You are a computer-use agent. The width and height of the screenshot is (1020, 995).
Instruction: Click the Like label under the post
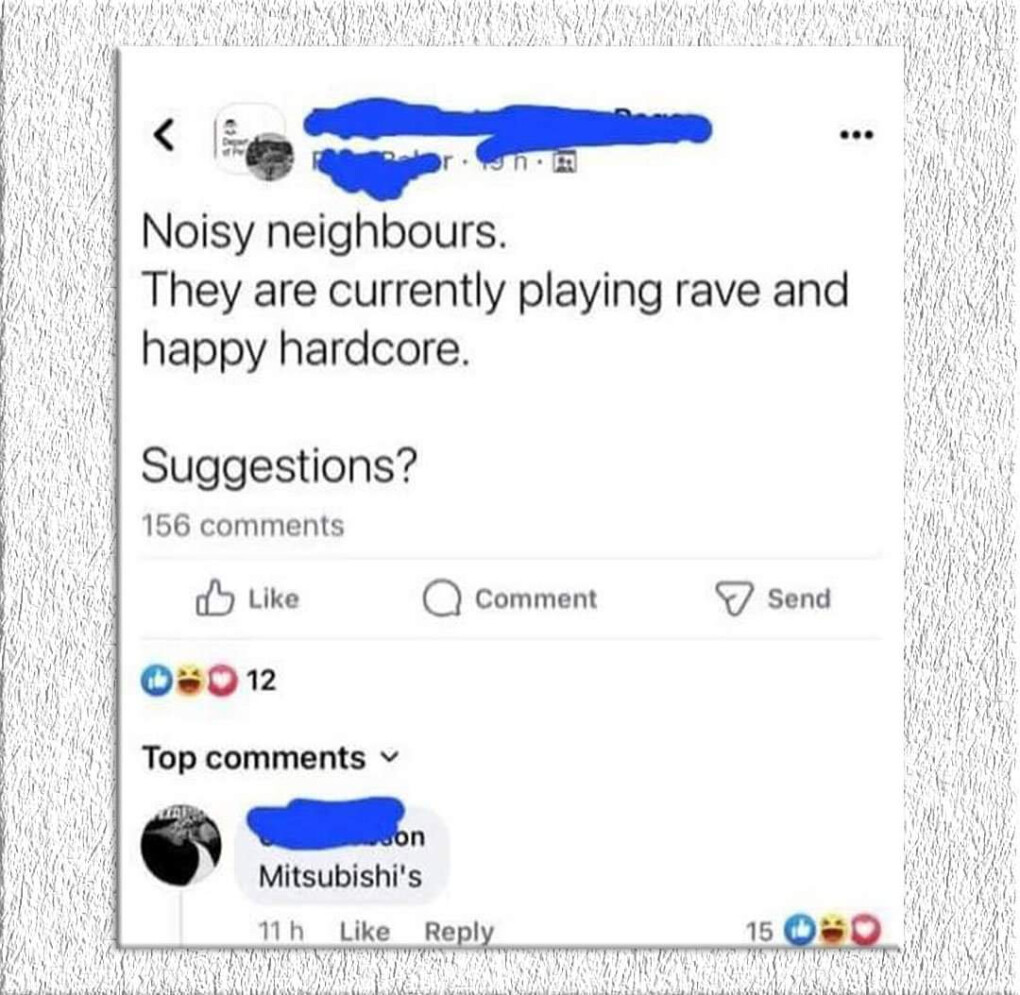(274, 599)
